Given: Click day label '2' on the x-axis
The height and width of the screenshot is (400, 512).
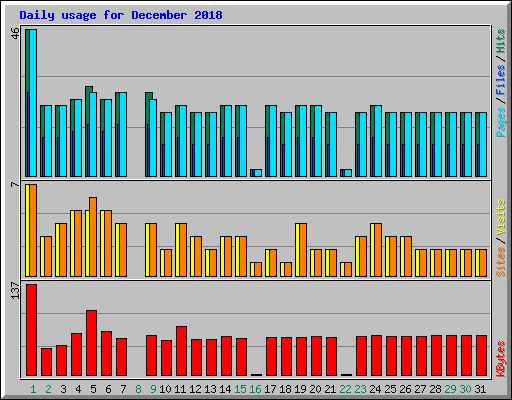Looking at the screenshot, I should [x=48, y=389].
